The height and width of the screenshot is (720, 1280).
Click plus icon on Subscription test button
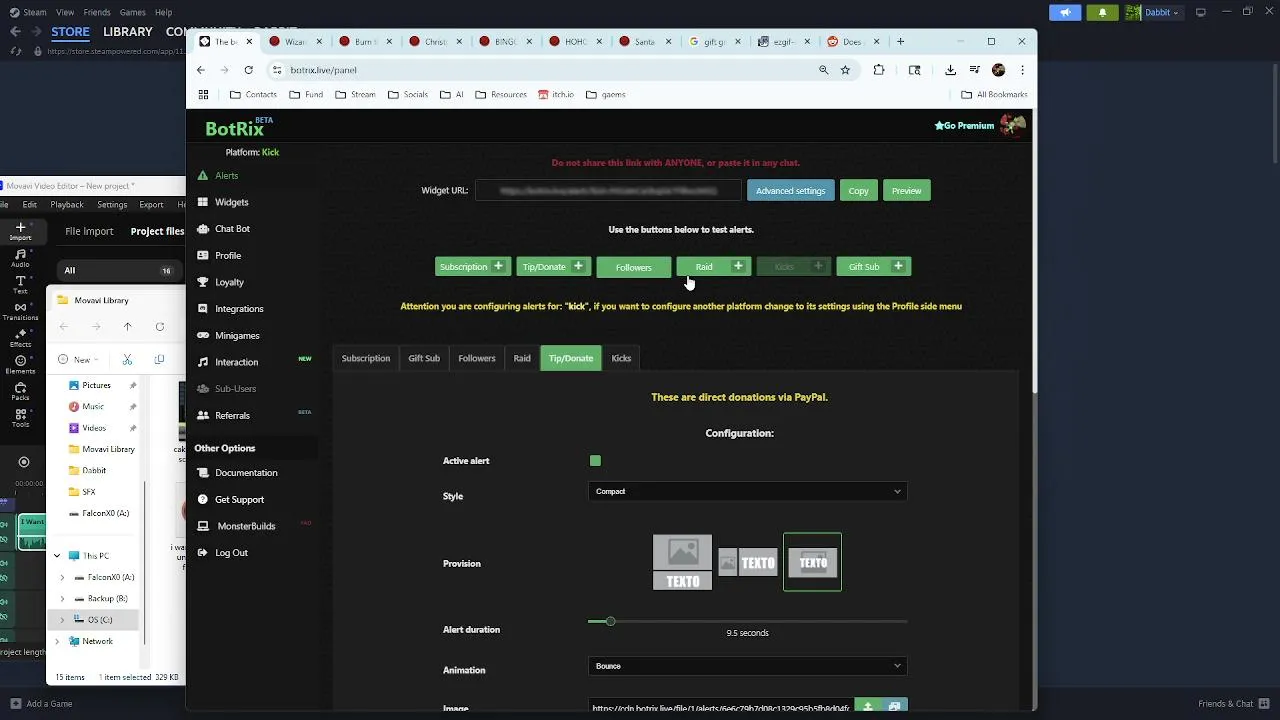point(498,266)
